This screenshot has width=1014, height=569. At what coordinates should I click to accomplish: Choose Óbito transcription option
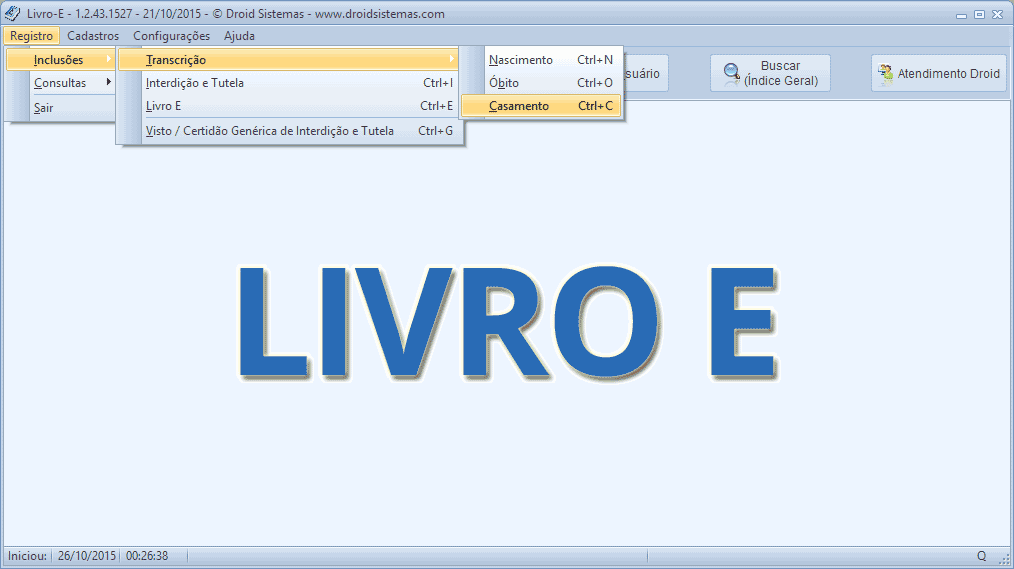pos(541,83)
